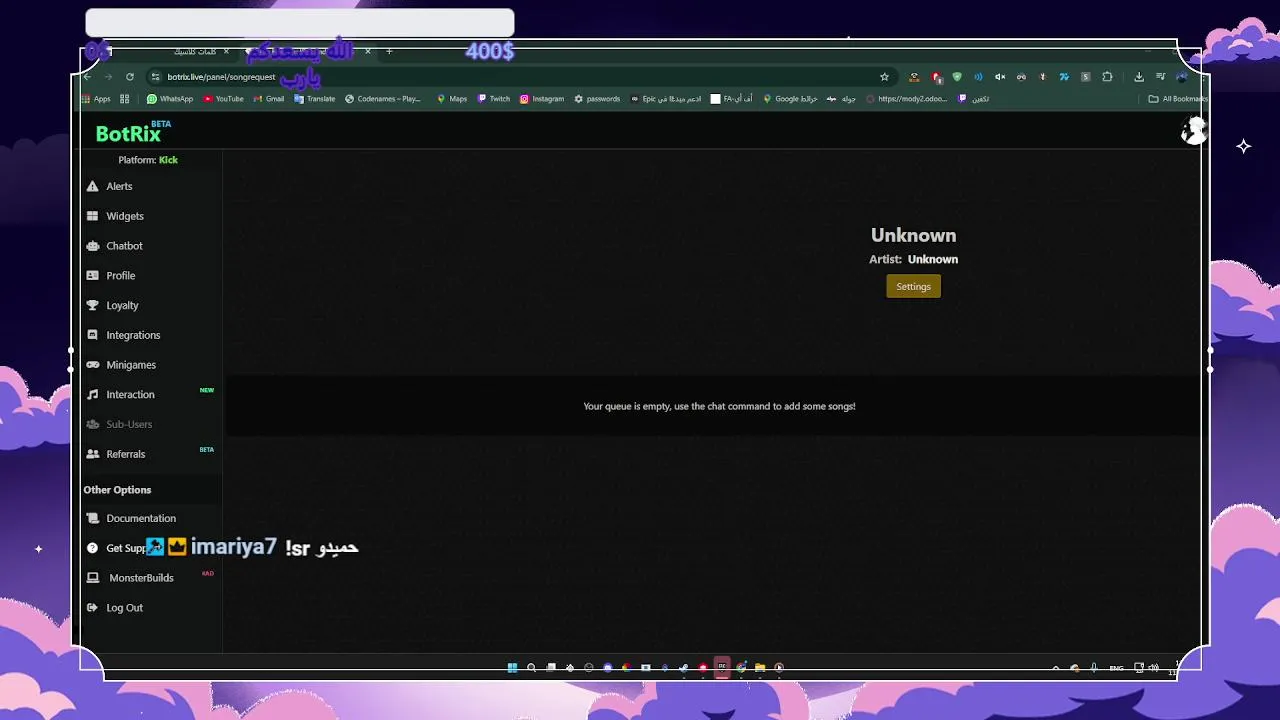The width and height of the screenshot is (1280, 720).
Task: Open the extensions puzzle icon
Action: coord(1107,77)
